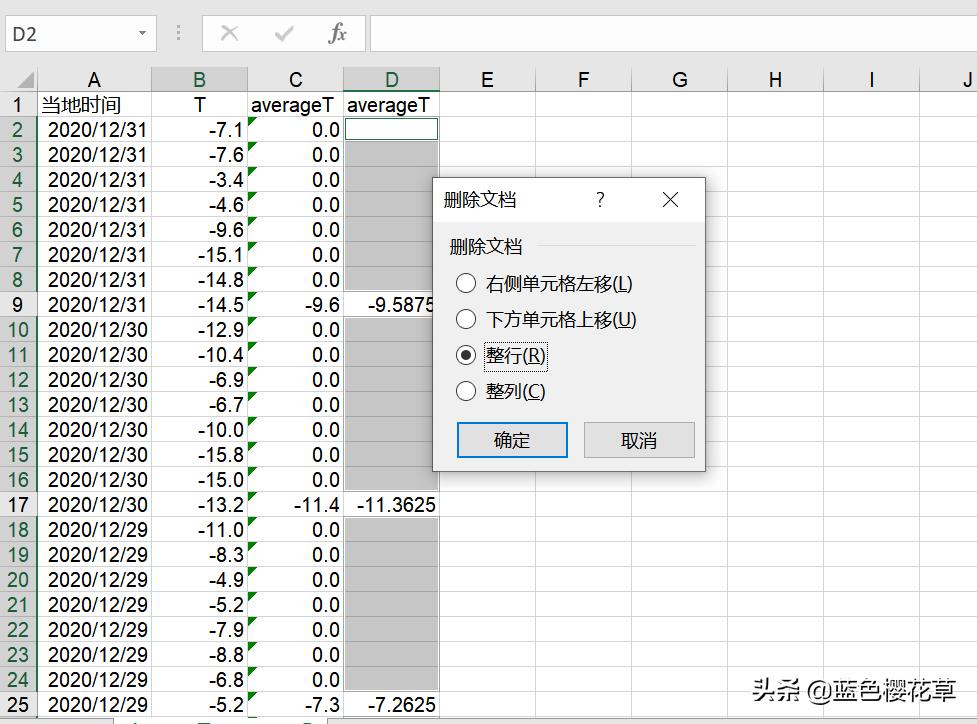Select row 13 header
977x724 pixels.
click(x=18, y=405)
